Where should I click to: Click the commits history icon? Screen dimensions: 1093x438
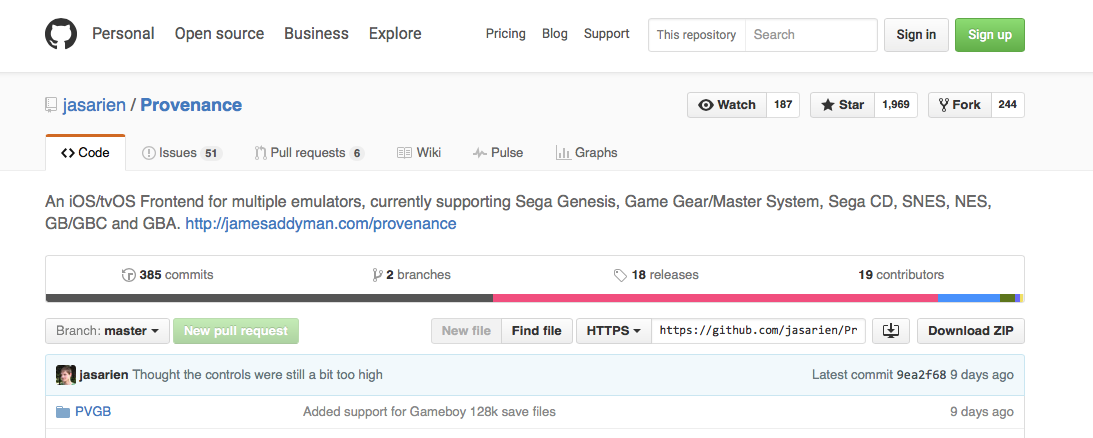(x=128, y=275)
